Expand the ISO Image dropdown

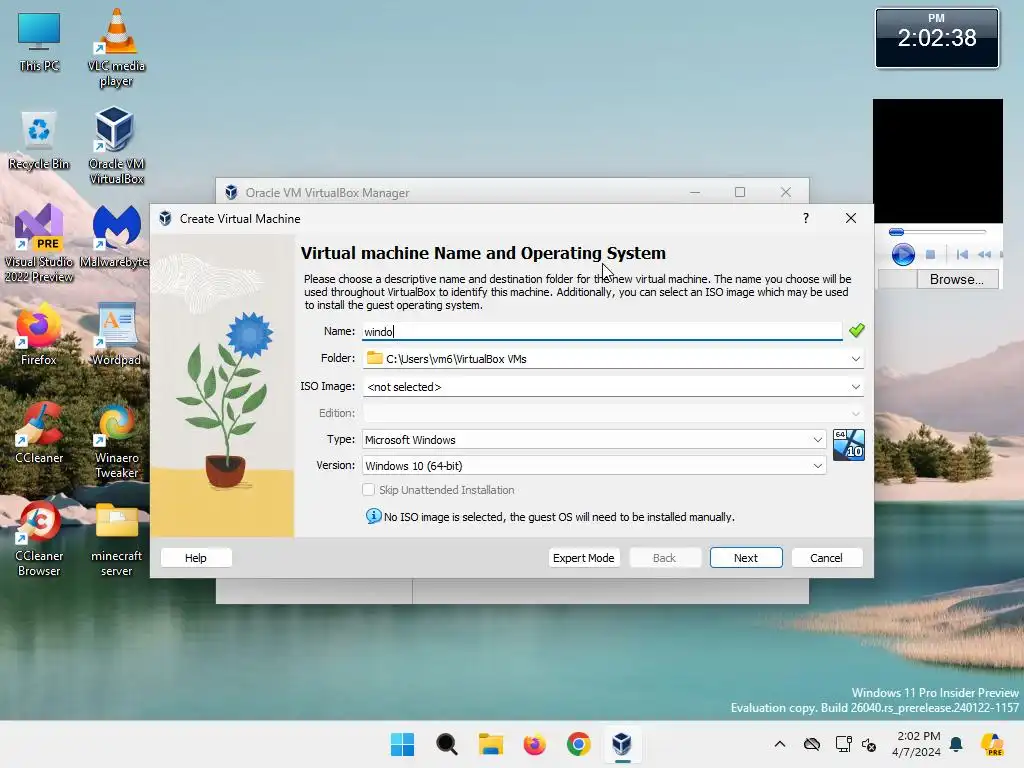(856, 387)
